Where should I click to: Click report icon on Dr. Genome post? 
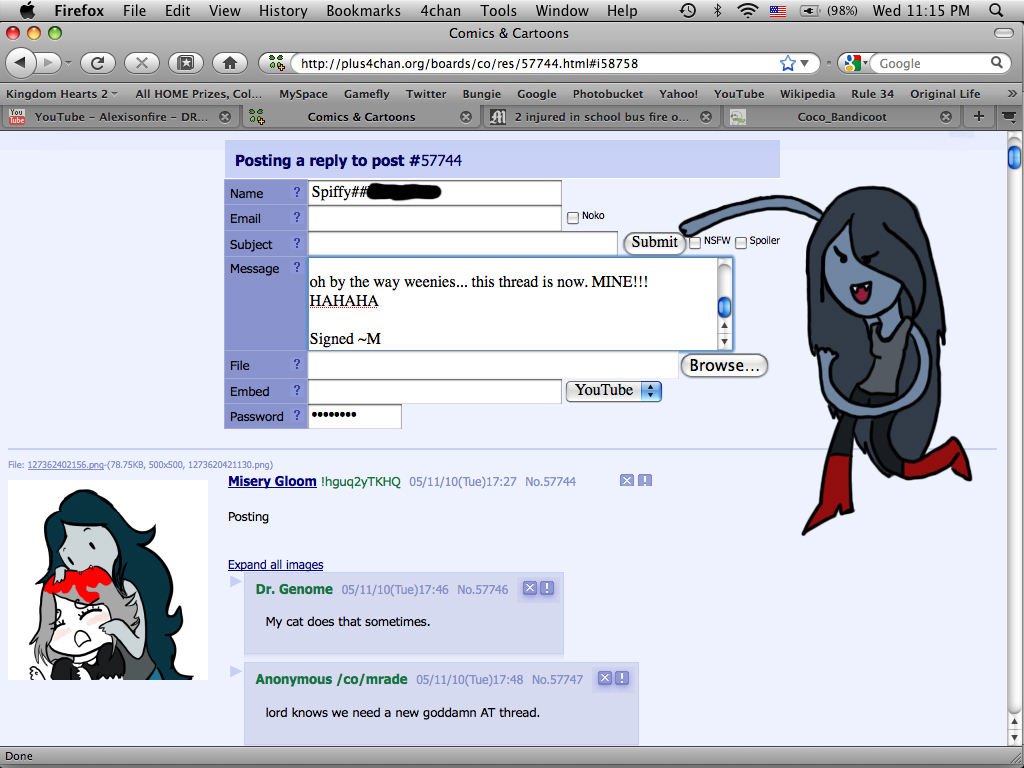click(547, 588)
